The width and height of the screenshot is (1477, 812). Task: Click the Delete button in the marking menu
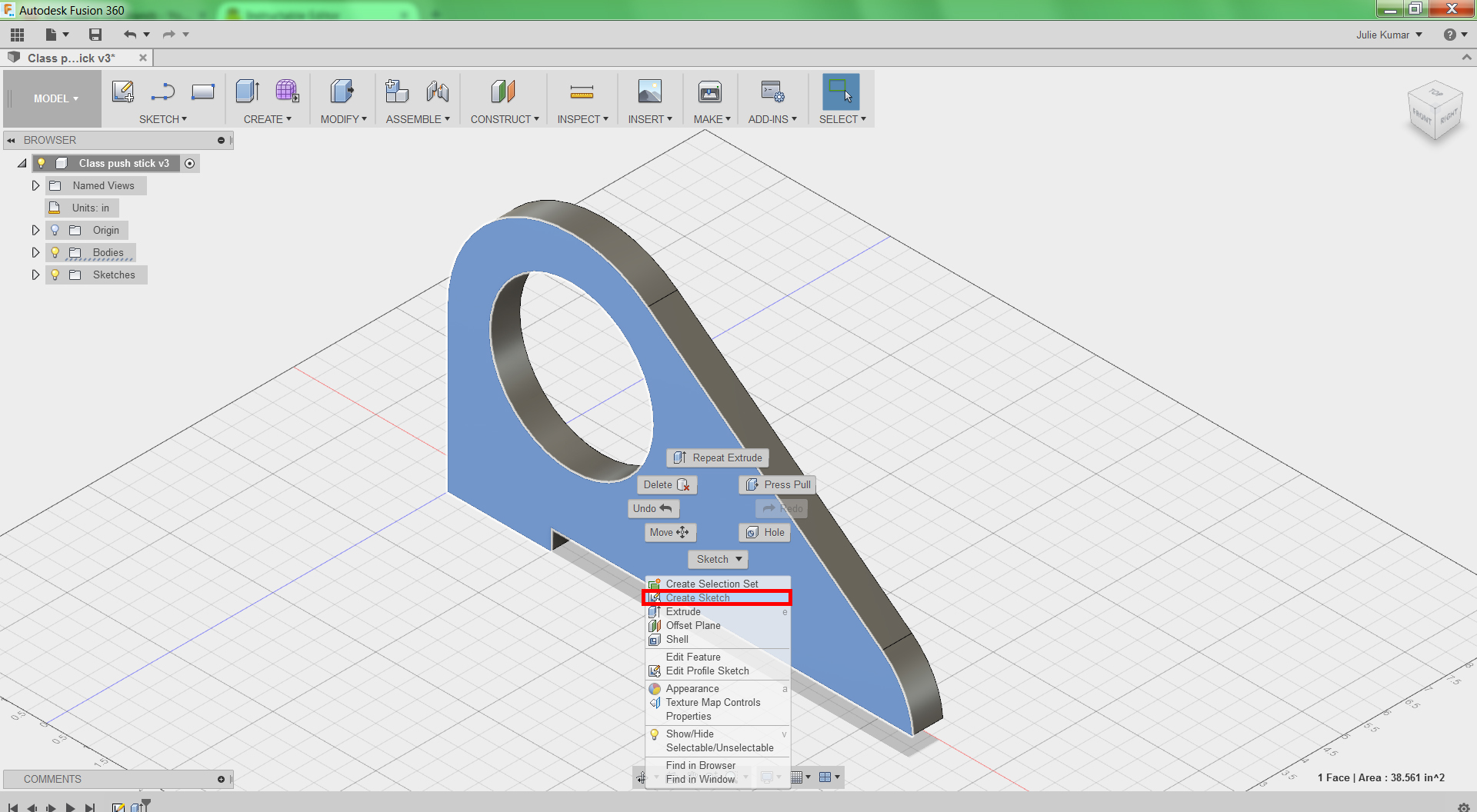click(x=666, y=484)
